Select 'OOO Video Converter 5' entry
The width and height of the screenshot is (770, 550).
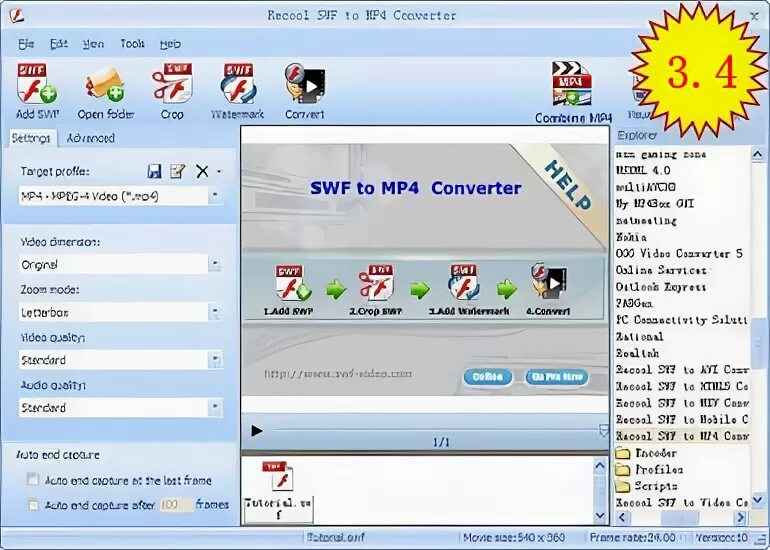pos(679,254)
